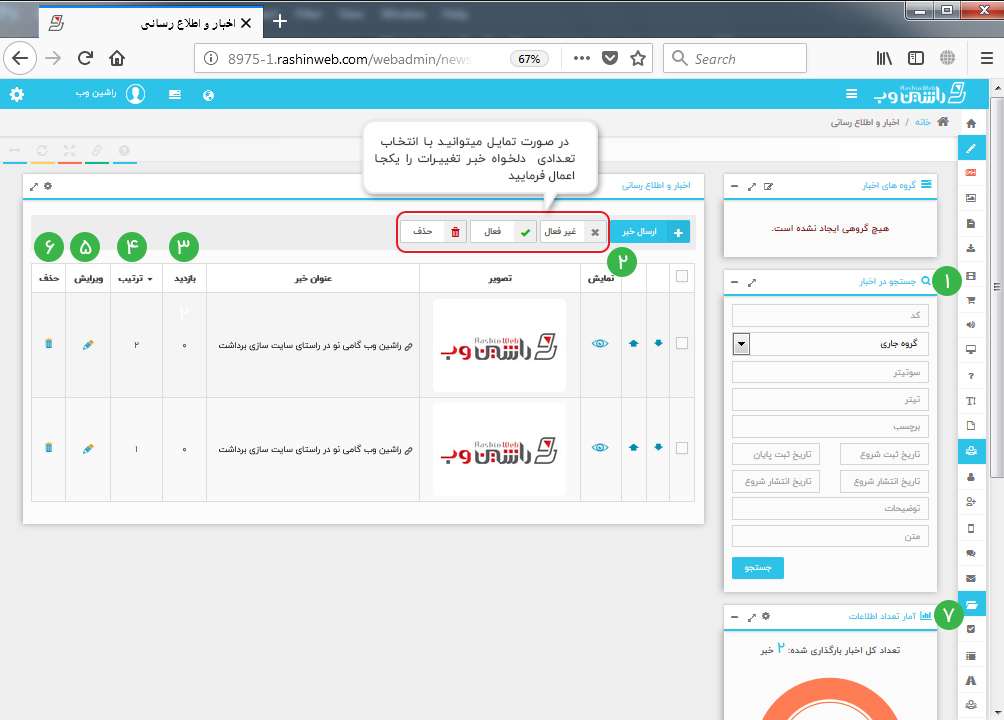Open the gear icon in the اخبار و اطلاع رسانی panel header

pos(48,186)
